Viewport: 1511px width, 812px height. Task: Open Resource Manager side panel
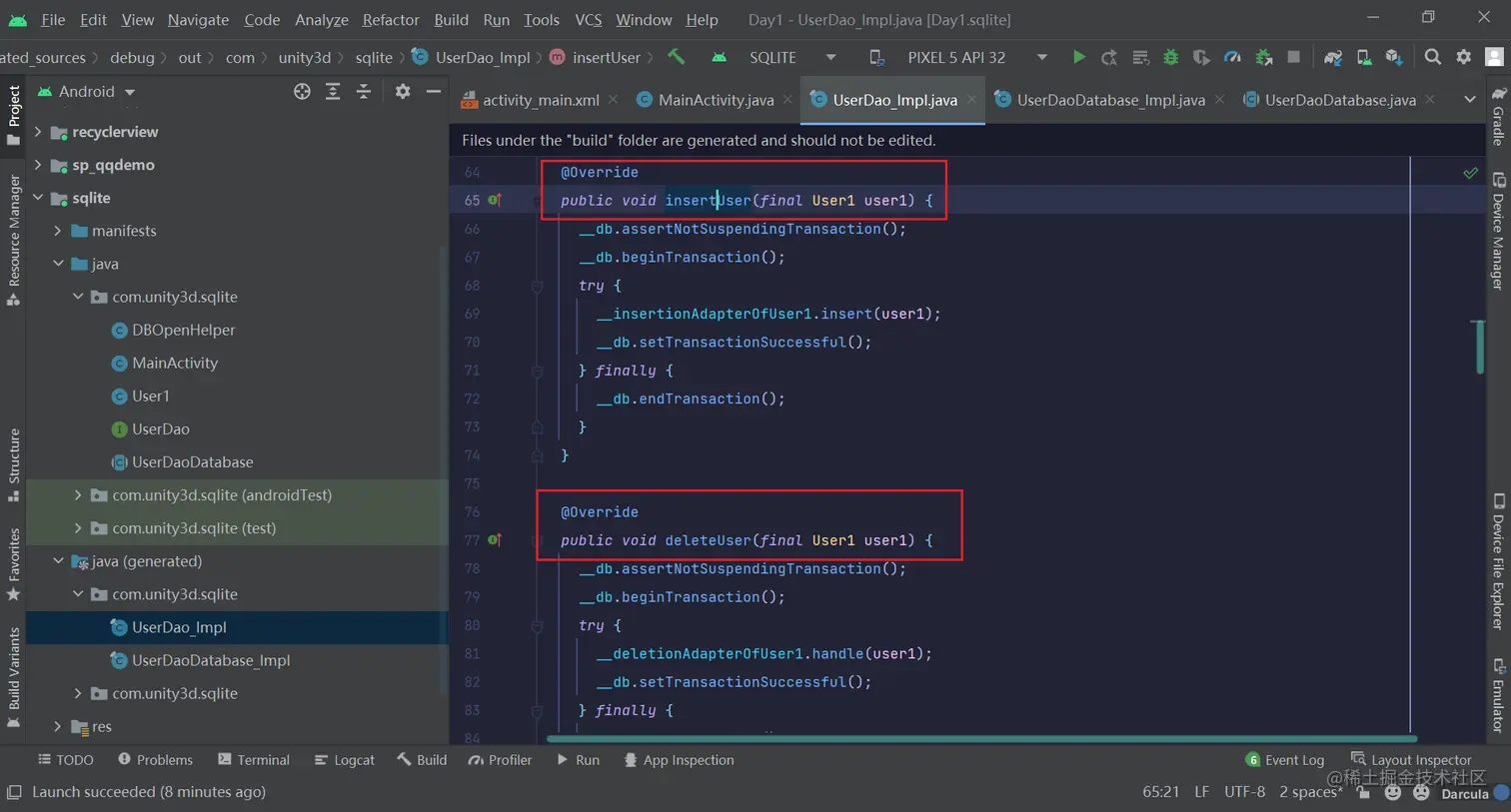14,240
